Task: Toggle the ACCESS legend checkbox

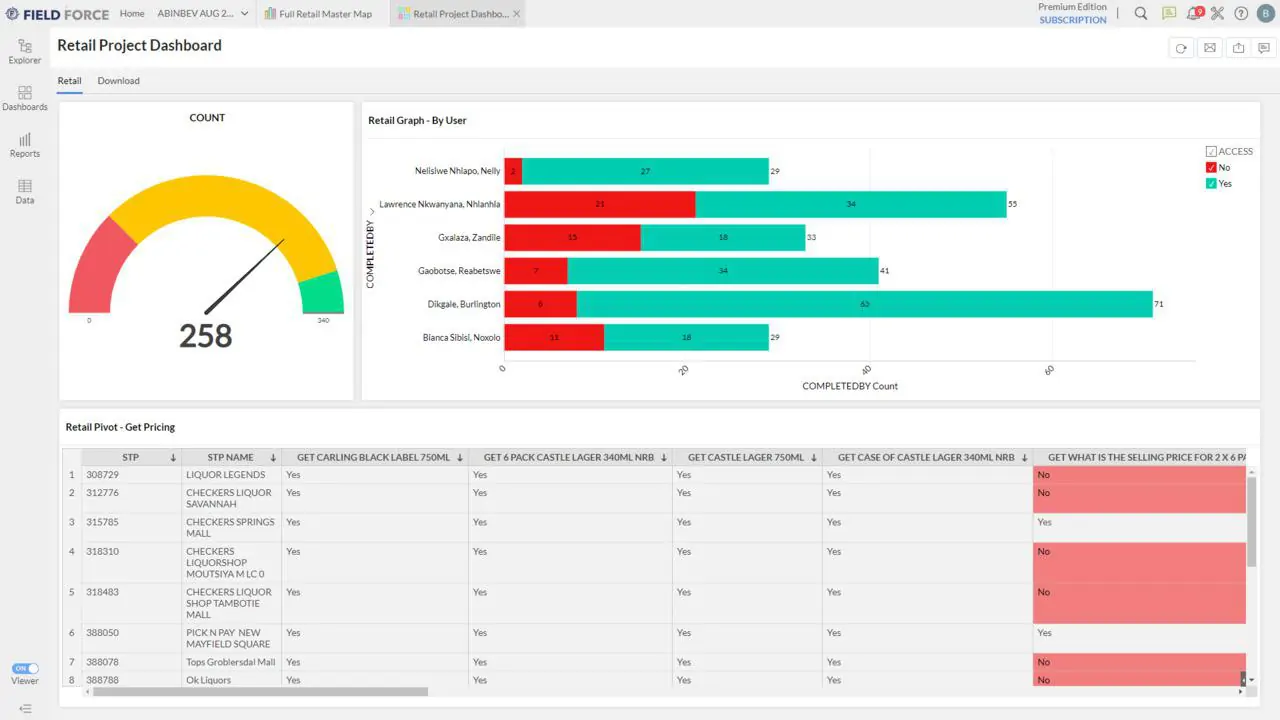Action: point(1211,152)
